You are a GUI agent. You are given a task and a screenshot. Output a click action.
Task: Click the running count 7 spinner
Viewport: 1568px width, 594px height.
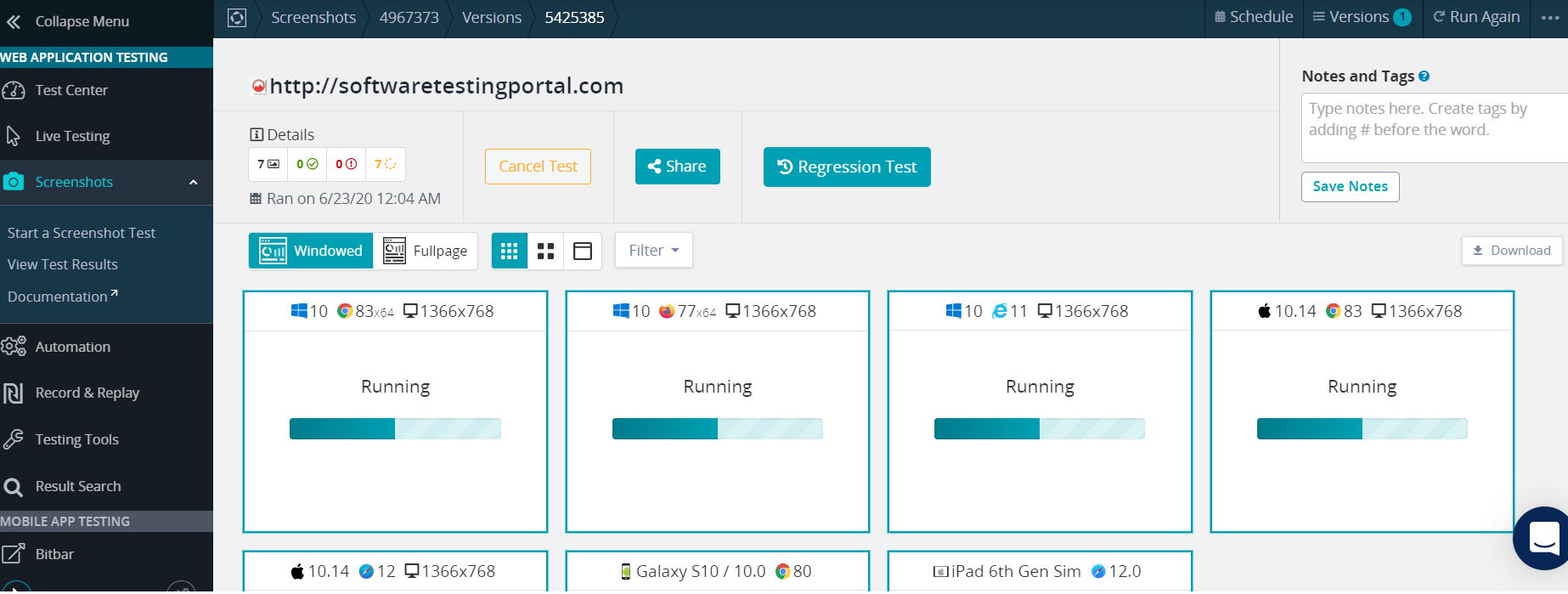coord(386,164)
